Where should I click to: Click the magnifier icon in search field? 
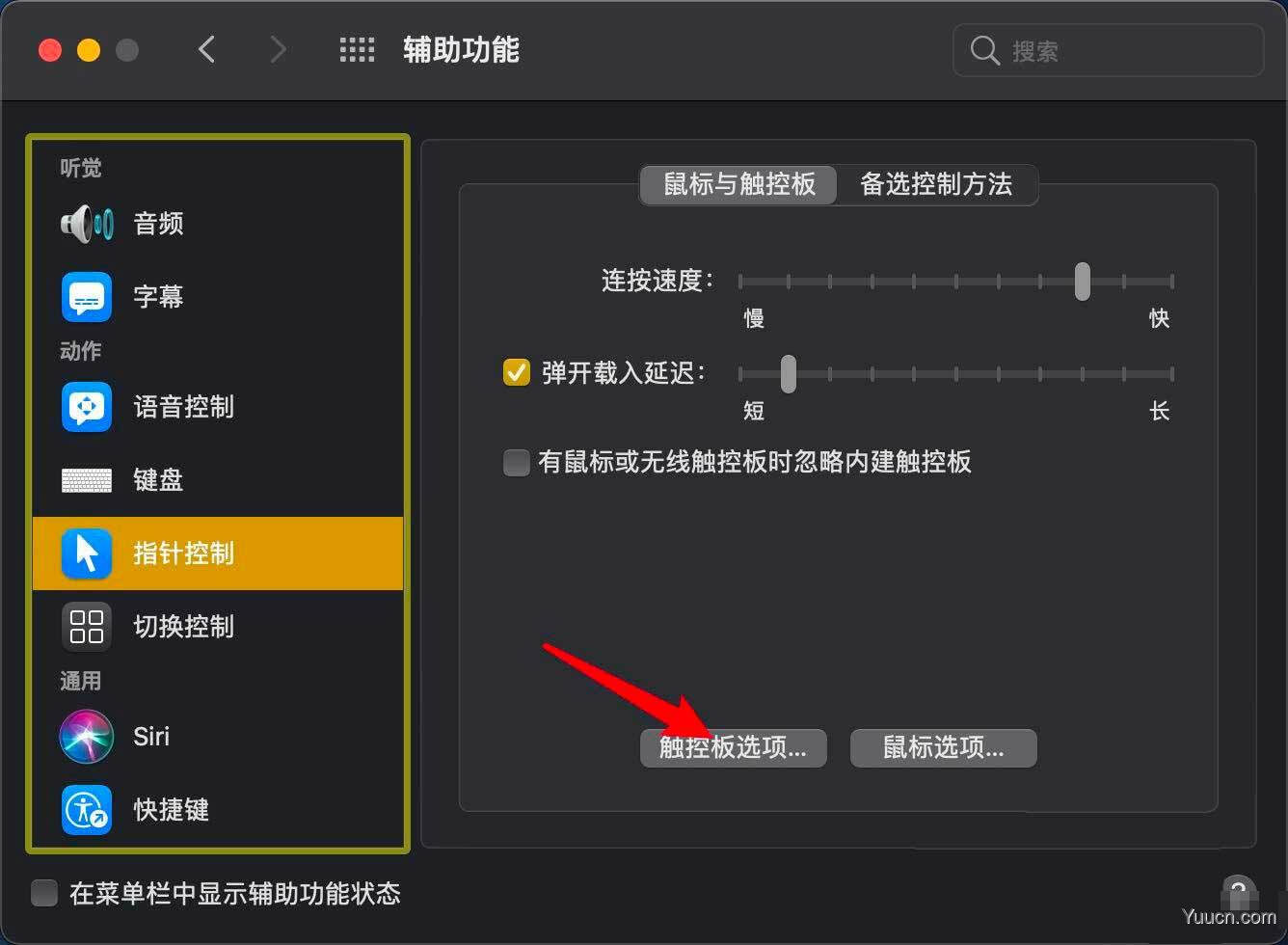tap(984, 50)
